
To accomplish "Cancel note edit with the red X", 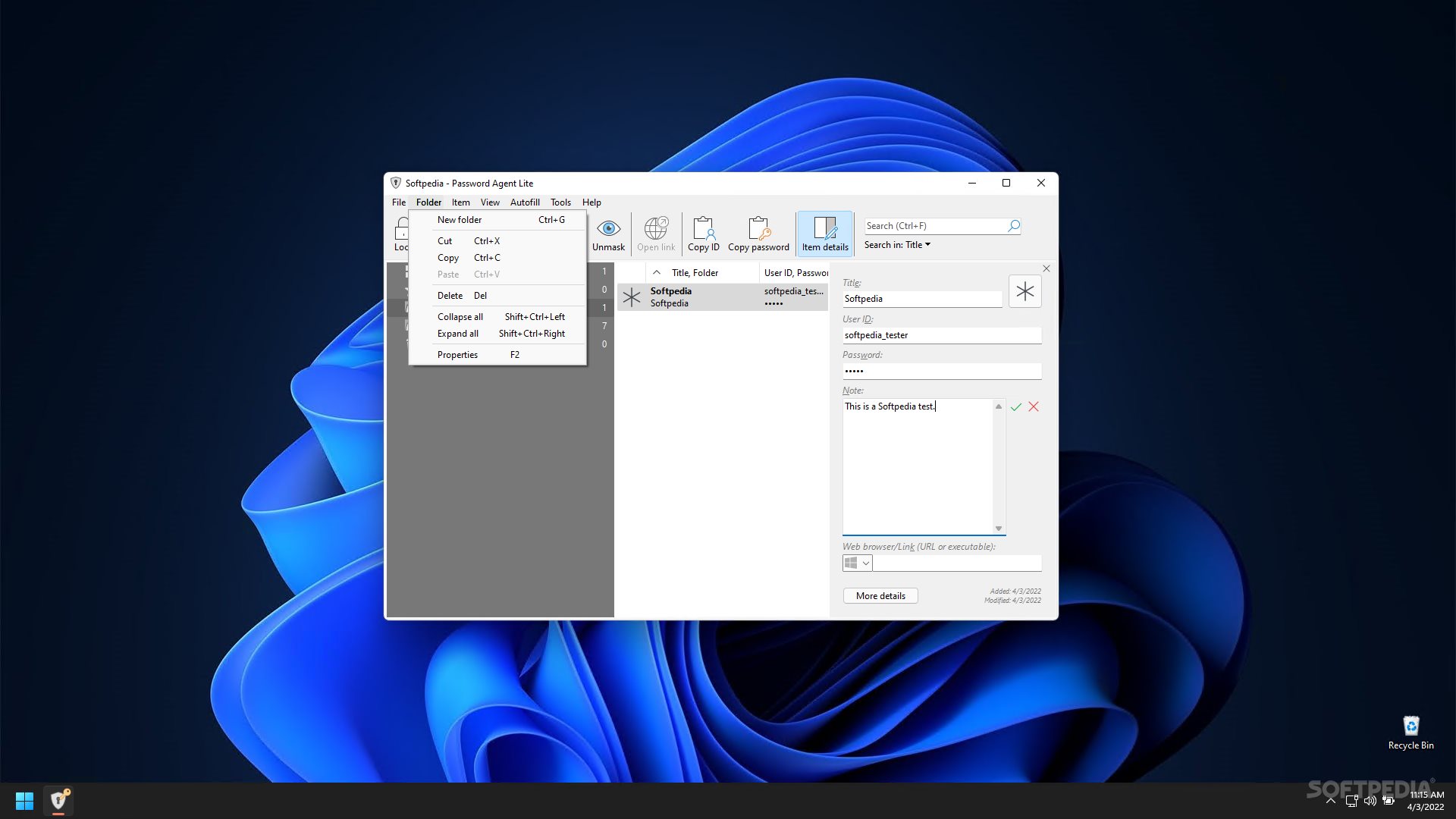I will pyautogui.click(x=1034, y=407).
